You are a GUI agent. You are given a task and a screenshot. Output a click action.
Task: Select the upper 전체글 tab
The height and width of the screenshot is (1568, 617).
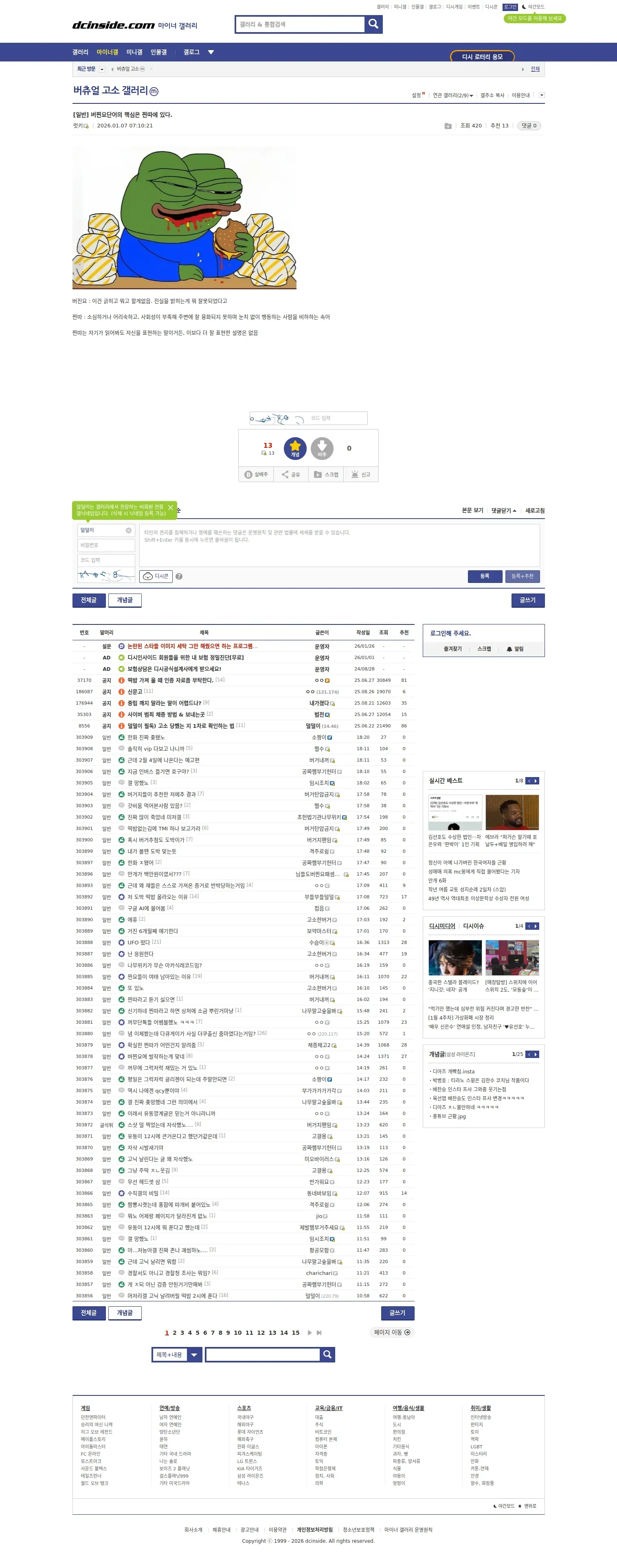point(89,600)
